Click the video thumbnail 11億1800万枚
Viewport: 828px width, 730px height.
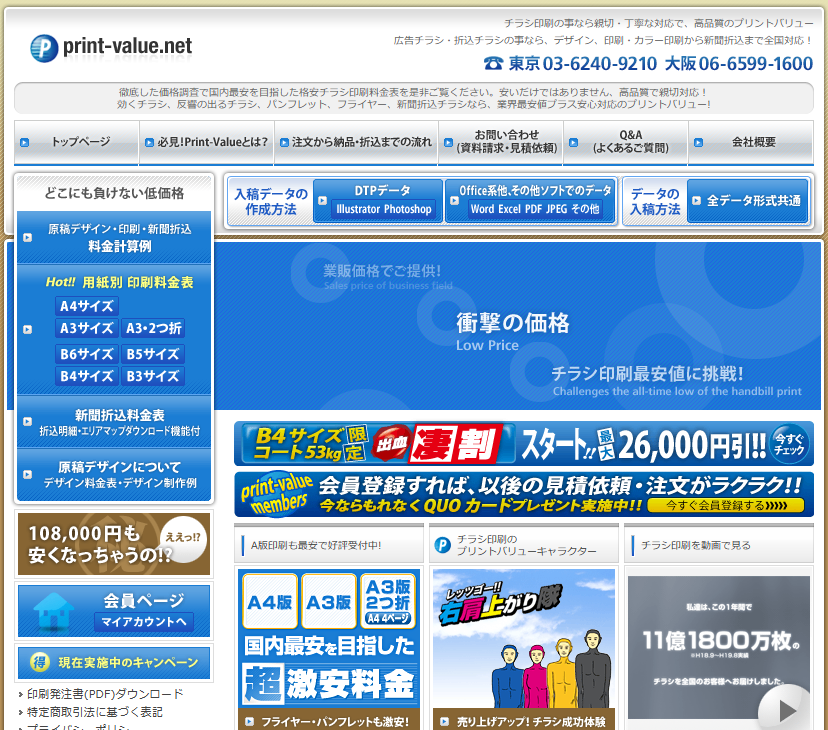click(x=719, y=647)
